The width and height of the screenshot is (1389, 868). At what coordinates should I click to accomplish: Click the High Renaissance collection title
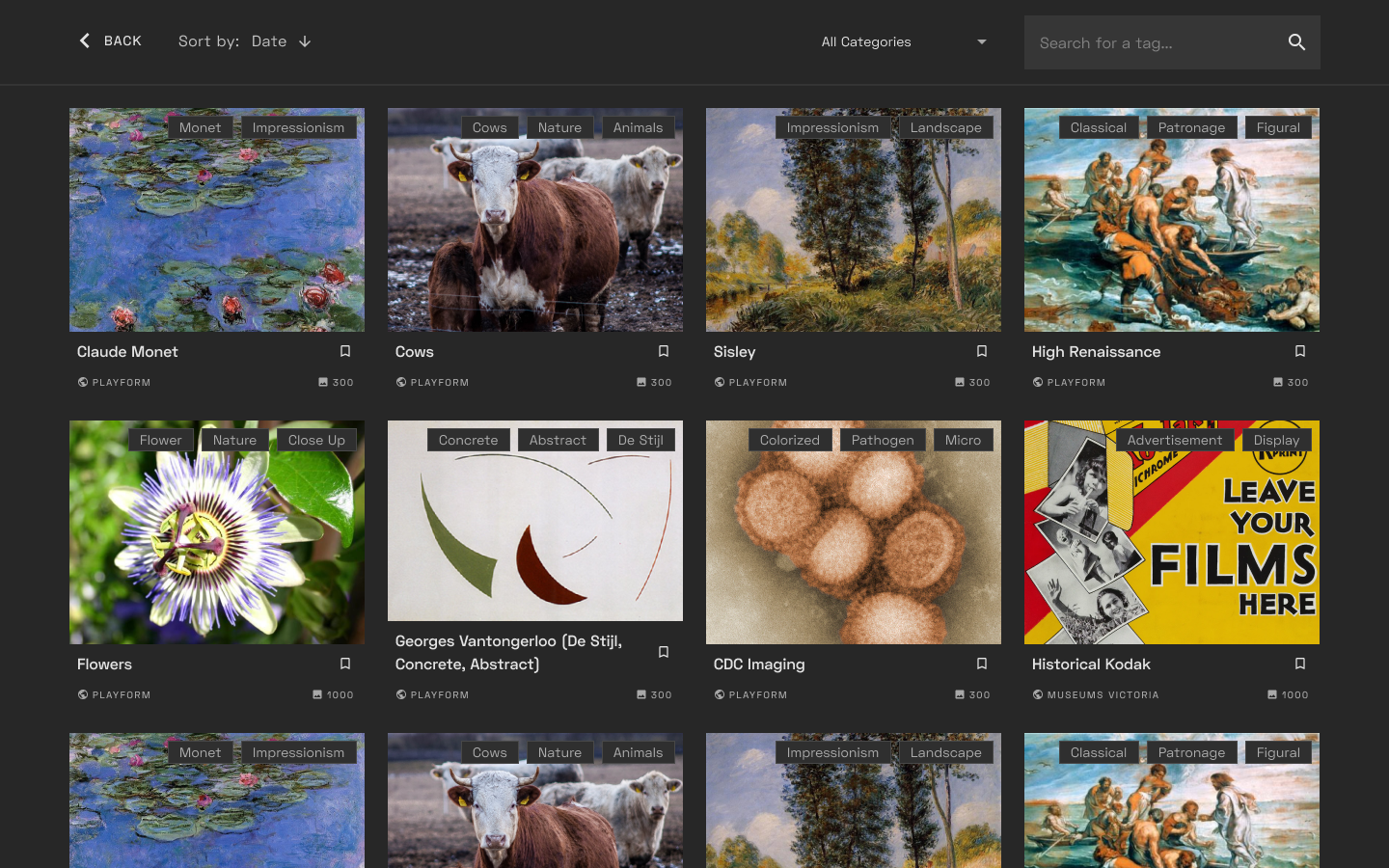[x=1096, y=352]
